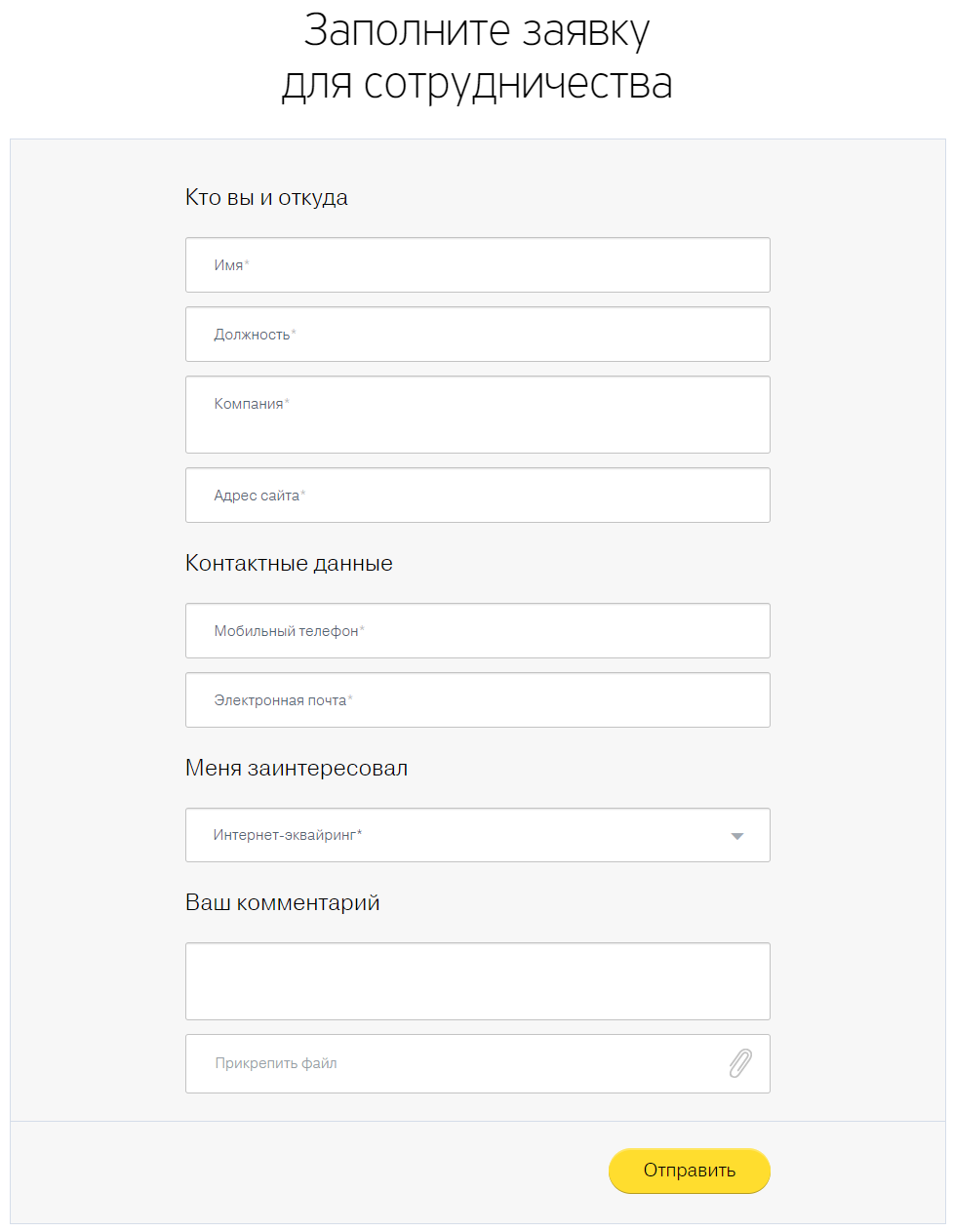Click the для сотрудничества title line
The width and height of the screenshot is (953, 1232).
click(x=477, y=84)
